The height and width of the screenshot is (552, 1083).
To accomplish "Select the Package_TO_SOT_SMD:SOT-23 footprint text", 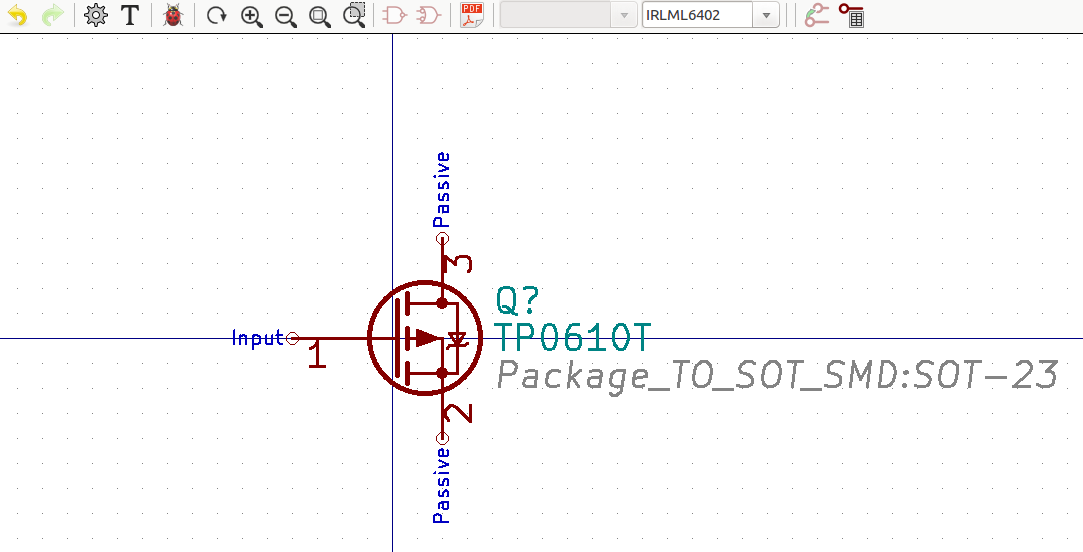I will click(x=777, y=377).
